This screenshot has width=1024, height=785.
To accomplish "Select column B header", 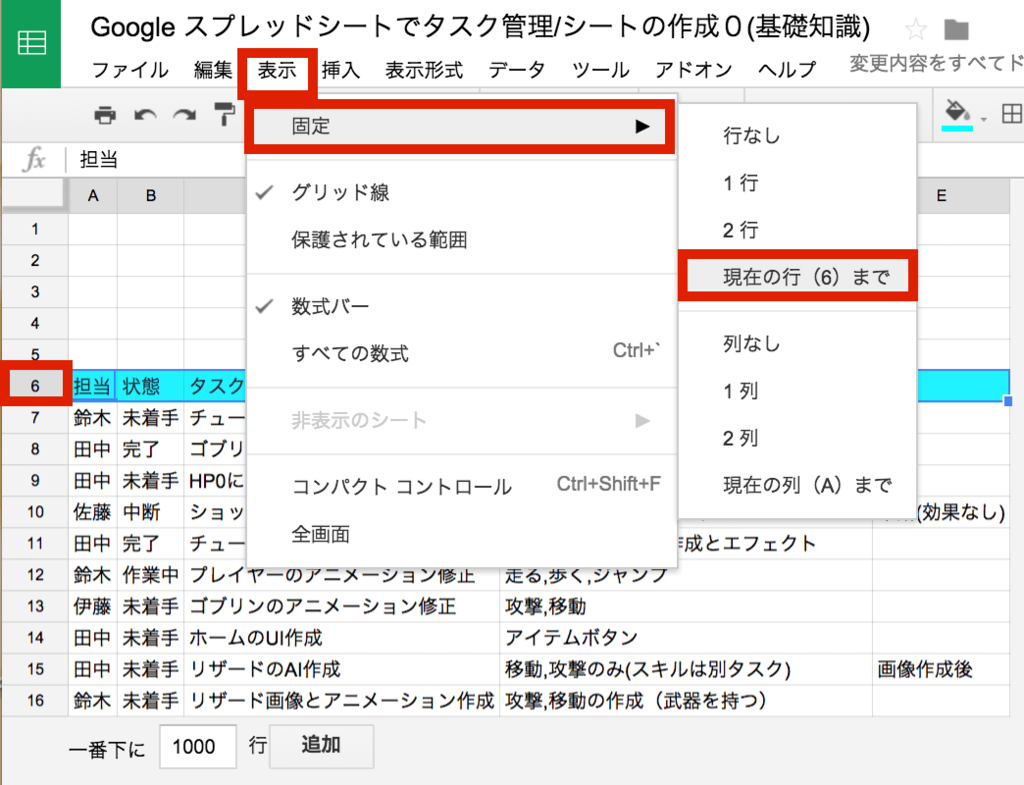I will pos(151,196).
